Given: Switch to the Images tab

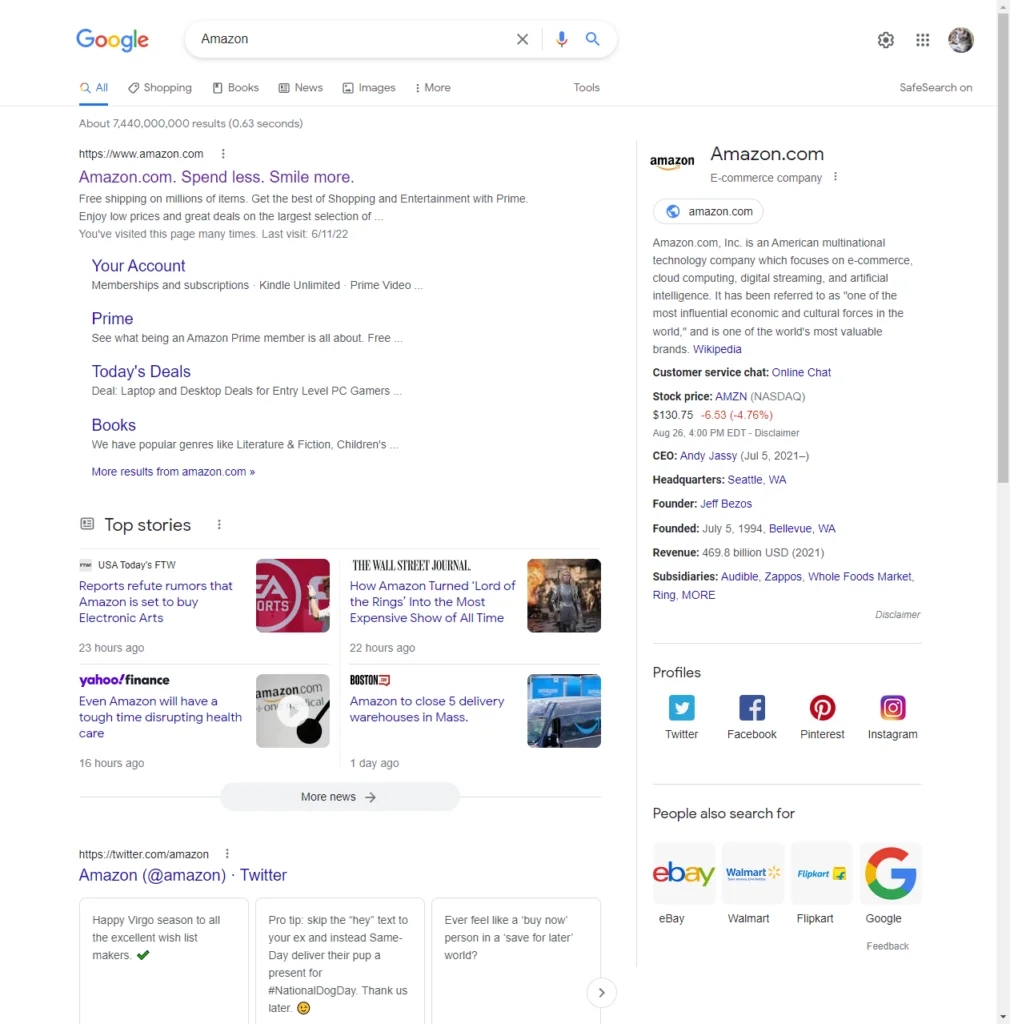Looking at the screenshot, I should 369,88.
